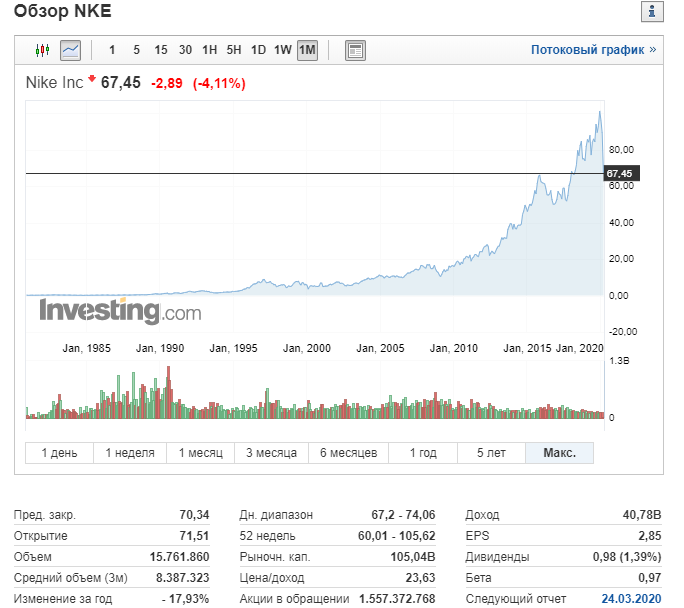Select the area line chart icon
684x608 pixels.
[x=70, y=50]
